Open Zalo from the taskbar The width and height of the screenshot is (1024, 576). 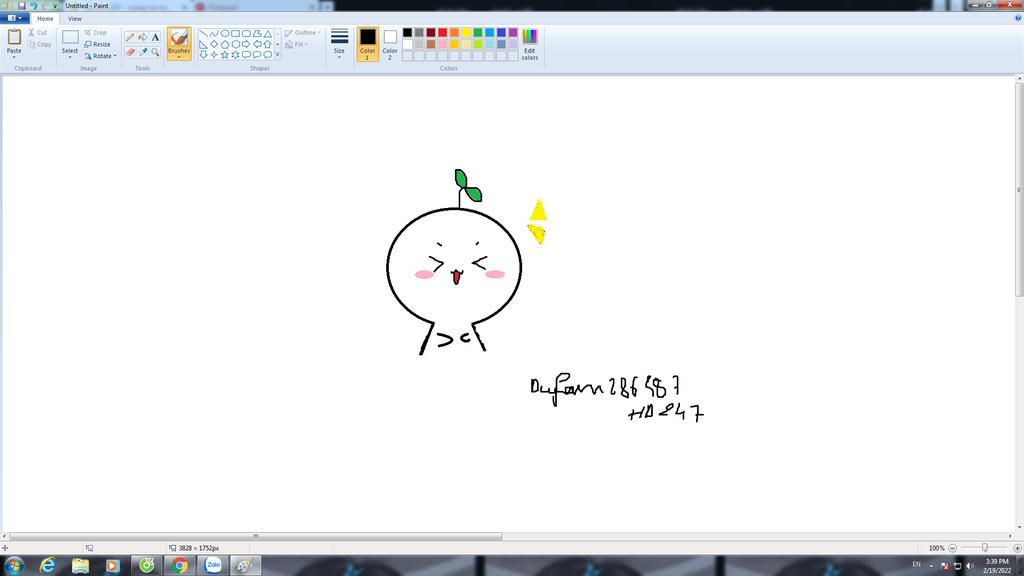(213, 566)
